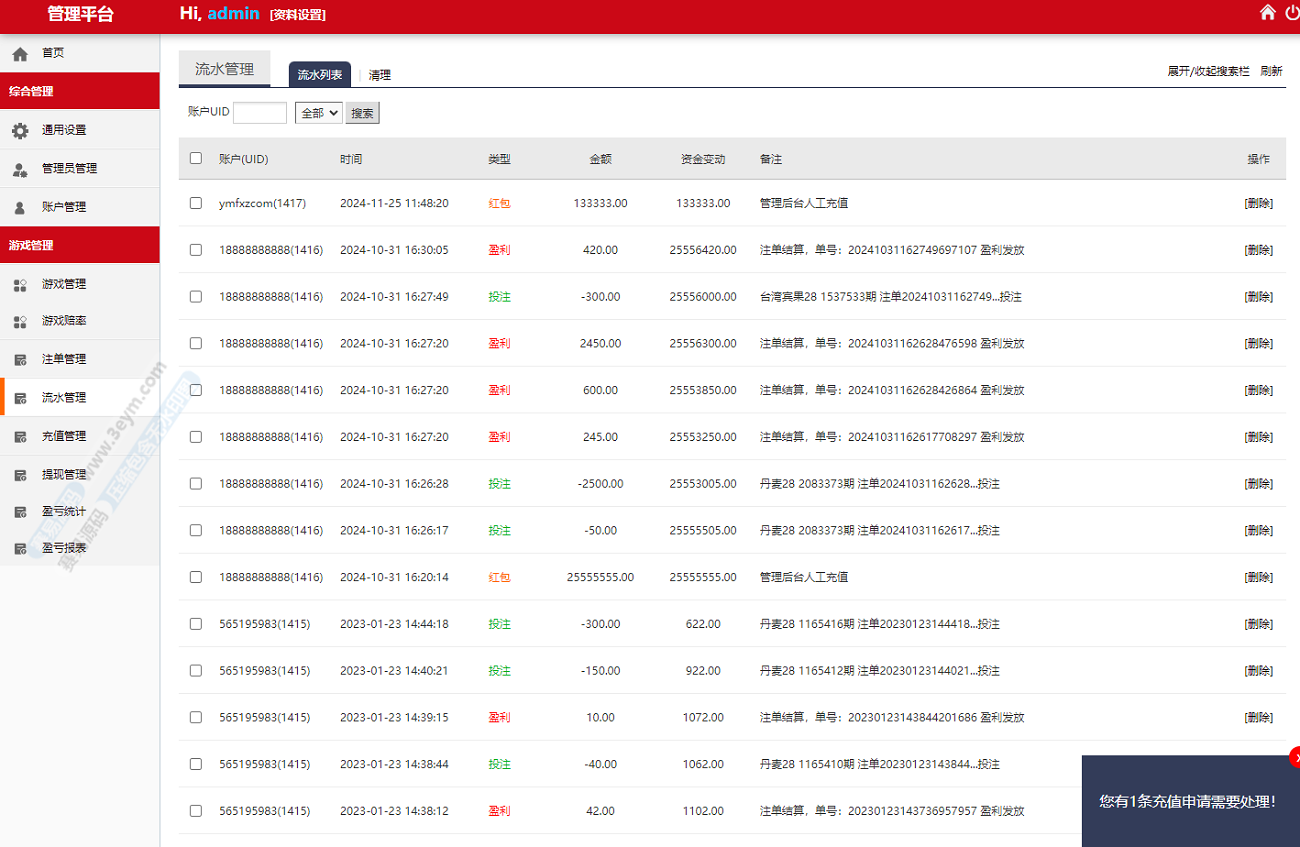Click the power logout icon
This screenshot has width=1300, height=847.
tap(1292, 13)
